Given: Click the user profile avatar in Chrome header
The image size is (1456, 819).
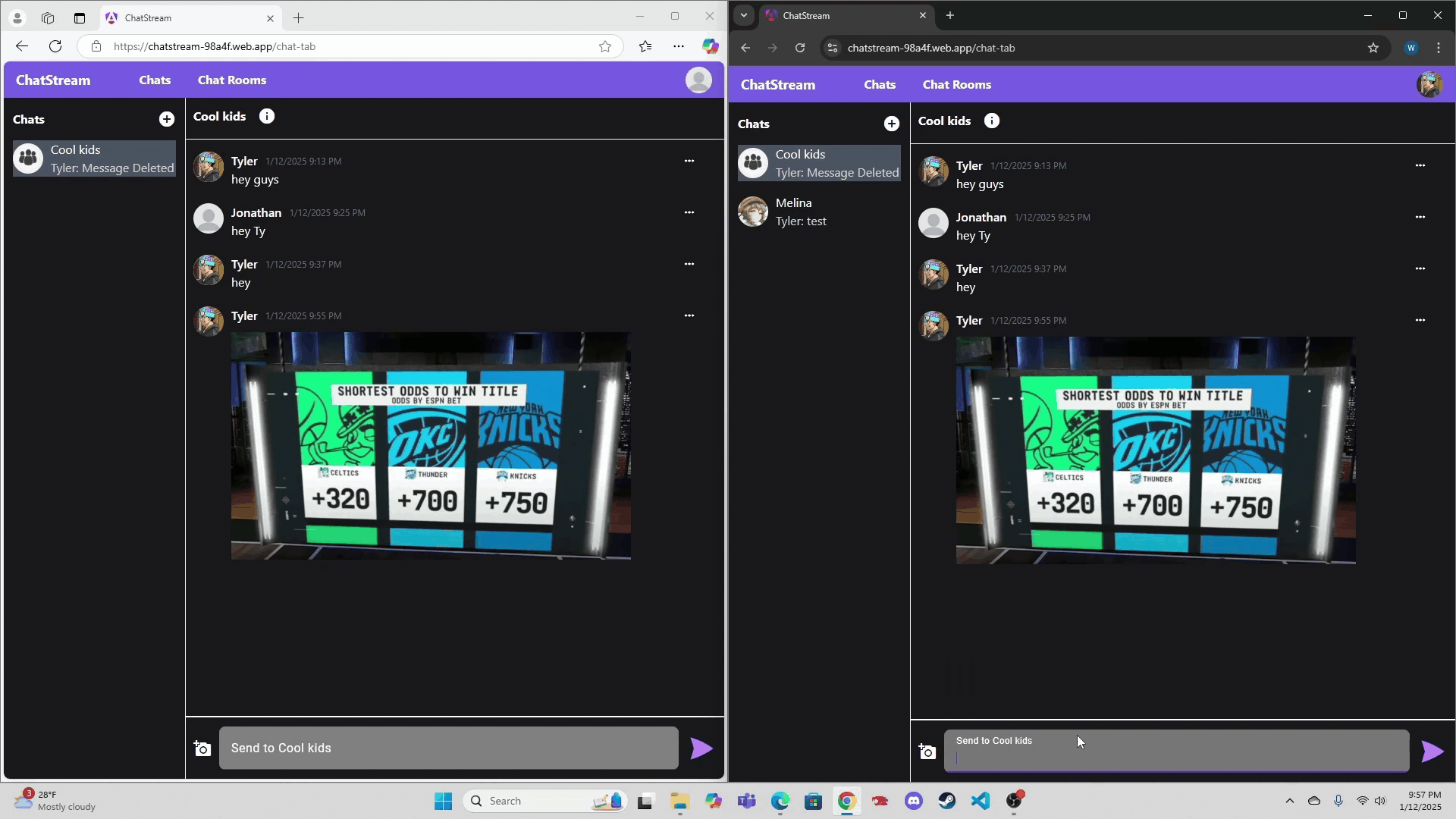Looking at the screenshot, I should tap(1429, 84).
